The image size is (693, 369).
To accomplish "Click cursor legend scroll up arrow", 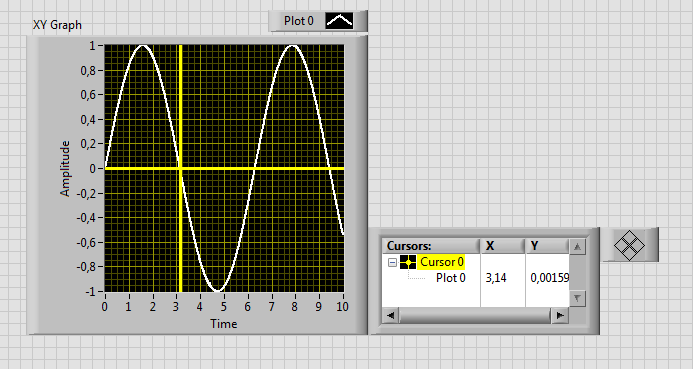I will tap(577, 247).
